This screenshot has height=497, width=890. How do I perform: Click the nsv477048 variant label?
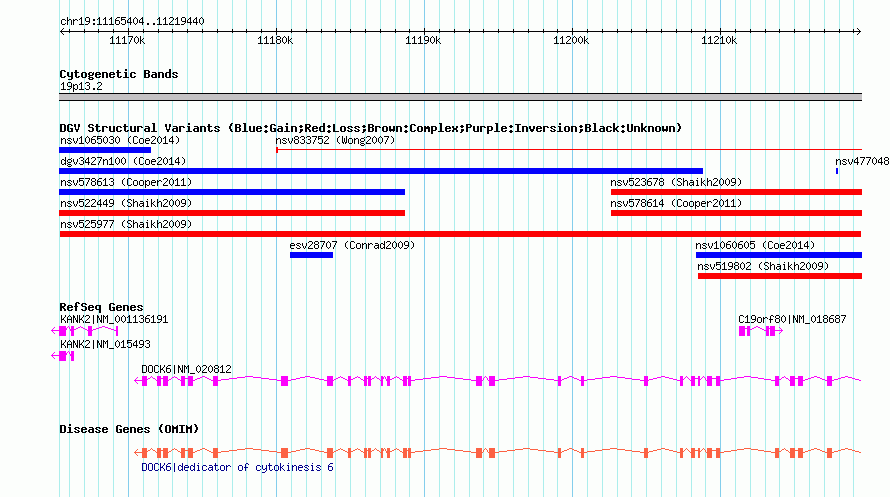click(x=862, y=161)
